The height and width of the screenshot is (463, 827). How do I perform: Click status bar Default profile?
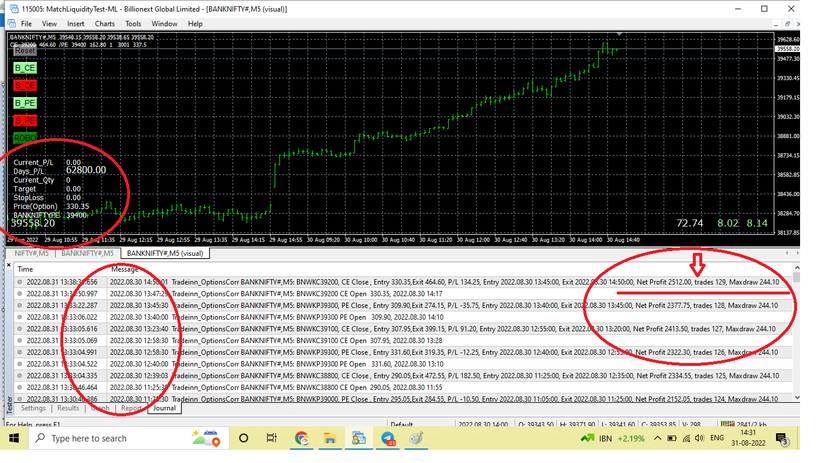(x=402, y=425)
